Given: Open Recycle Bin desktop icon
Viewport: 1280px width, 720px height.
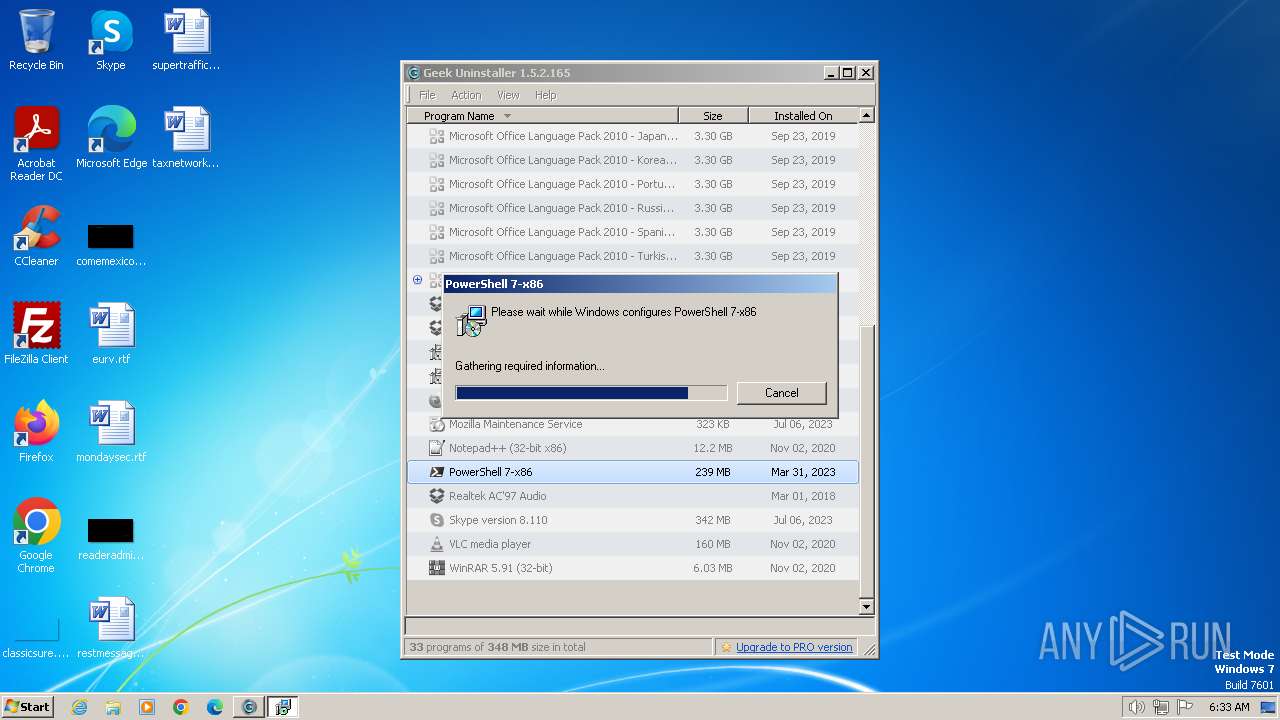Looking at the screenshot, I should 36,41.
